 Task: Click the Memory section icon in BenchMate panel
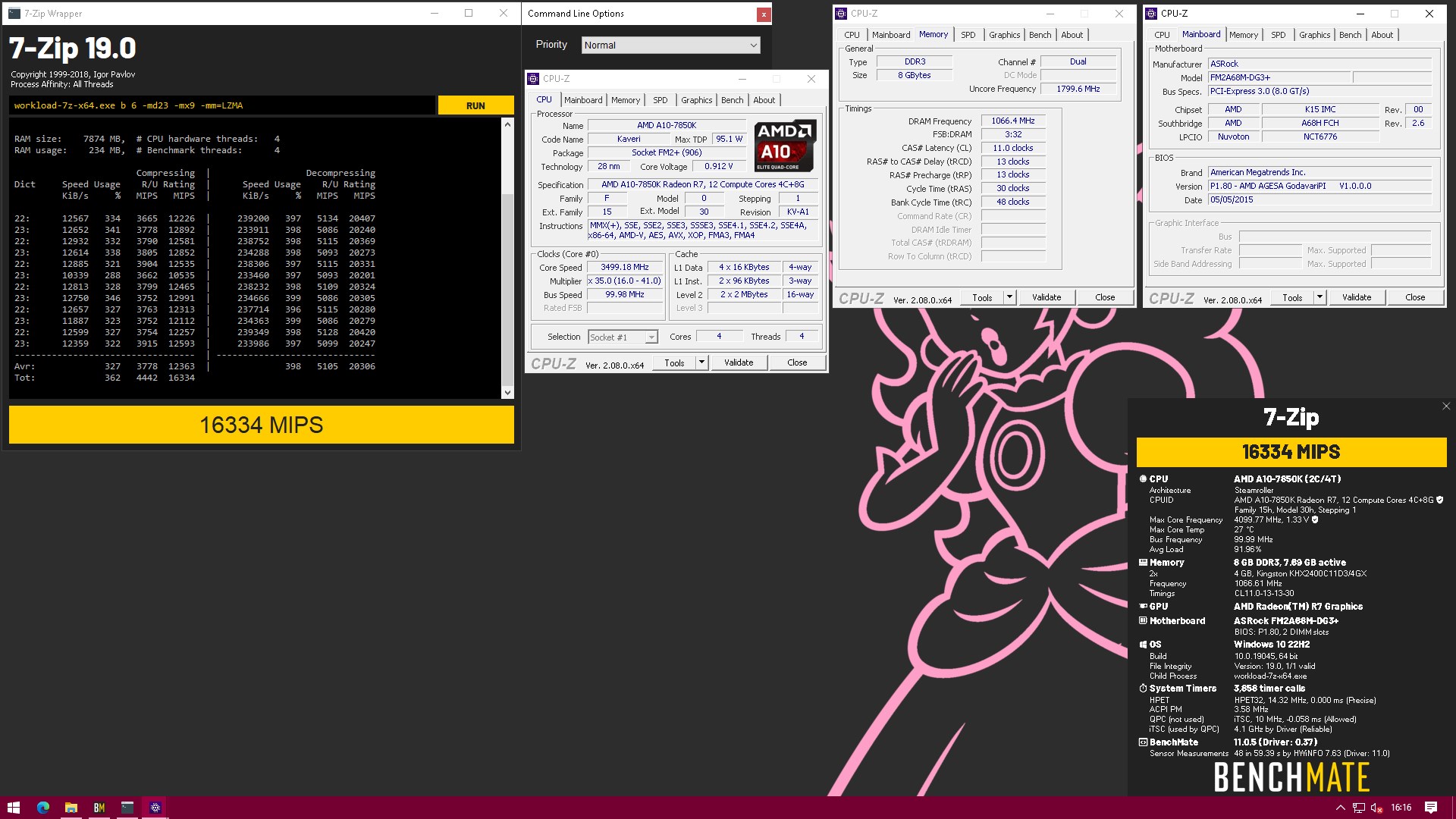point(1143,563)
